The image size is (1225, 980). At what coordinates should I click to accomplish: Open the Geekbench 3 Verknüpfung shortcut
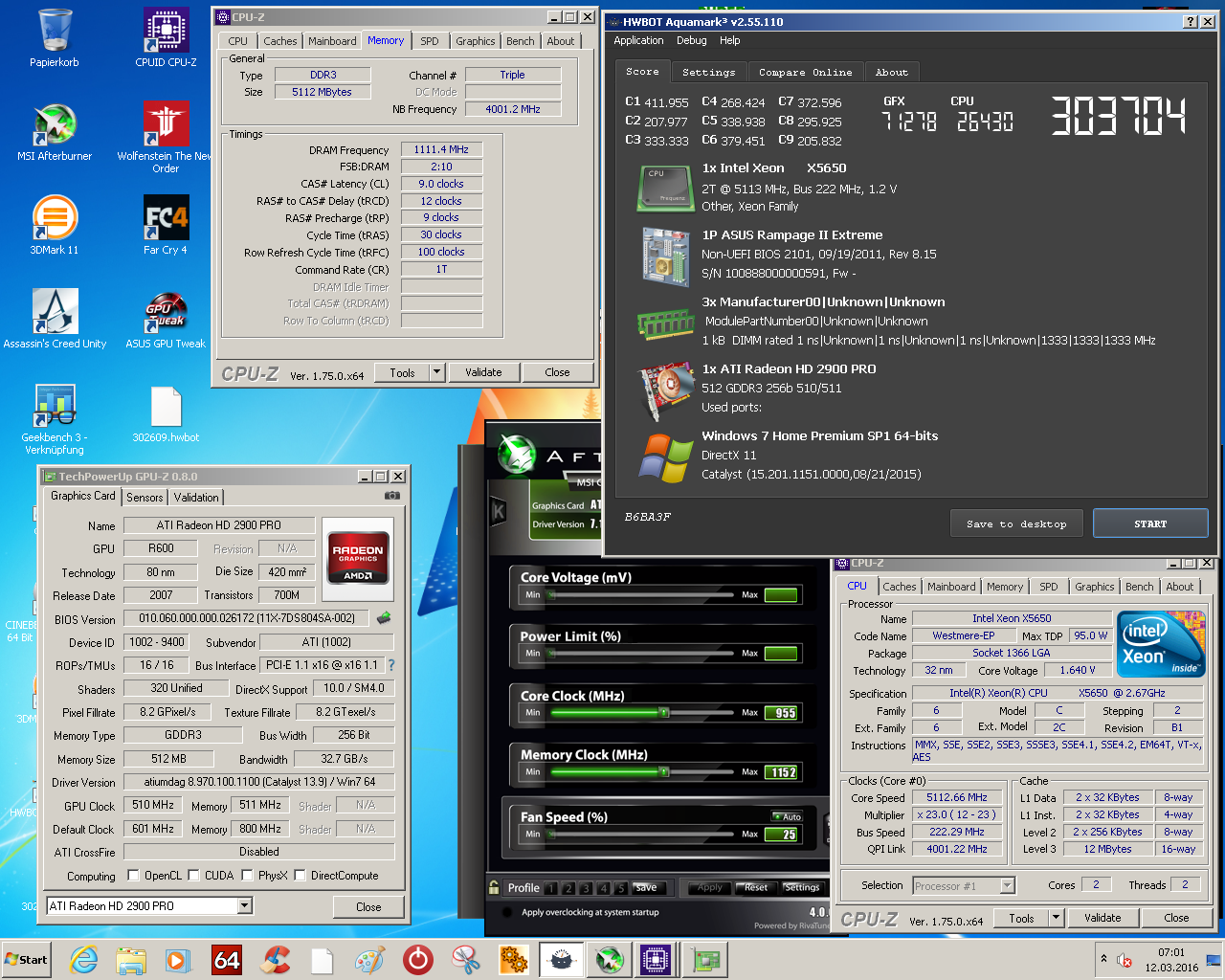(x=55, y=419)
